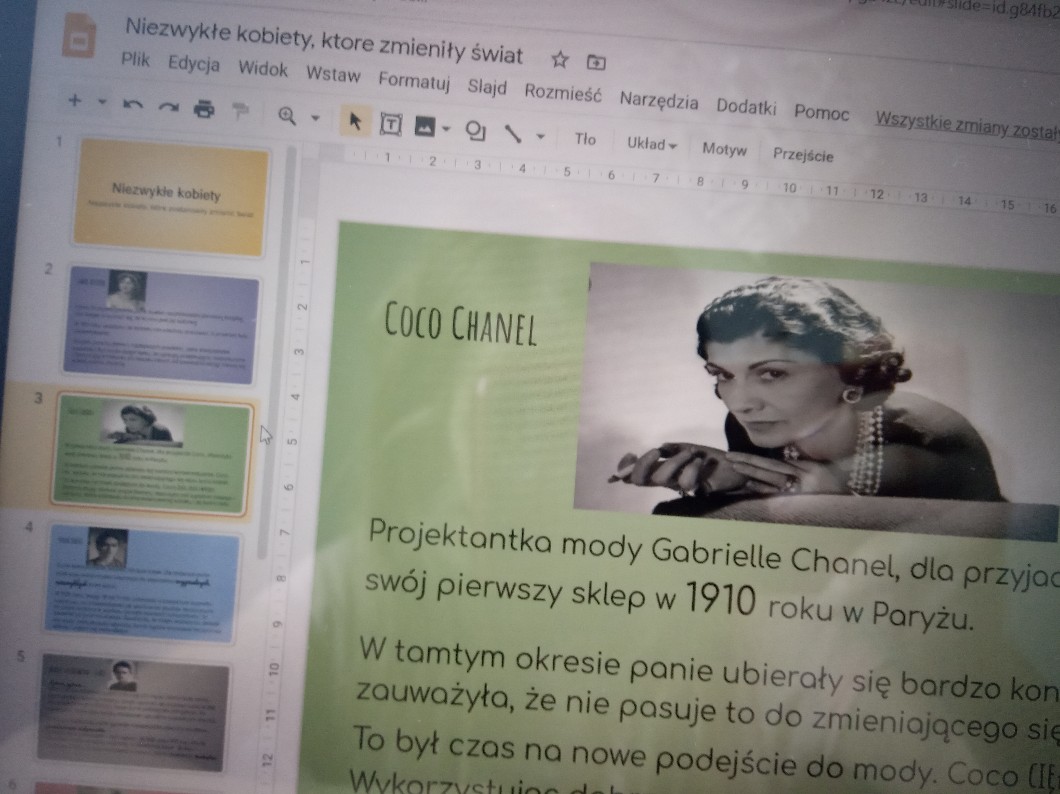
Task: Activate the text box tool
Action: pos(391,124)
